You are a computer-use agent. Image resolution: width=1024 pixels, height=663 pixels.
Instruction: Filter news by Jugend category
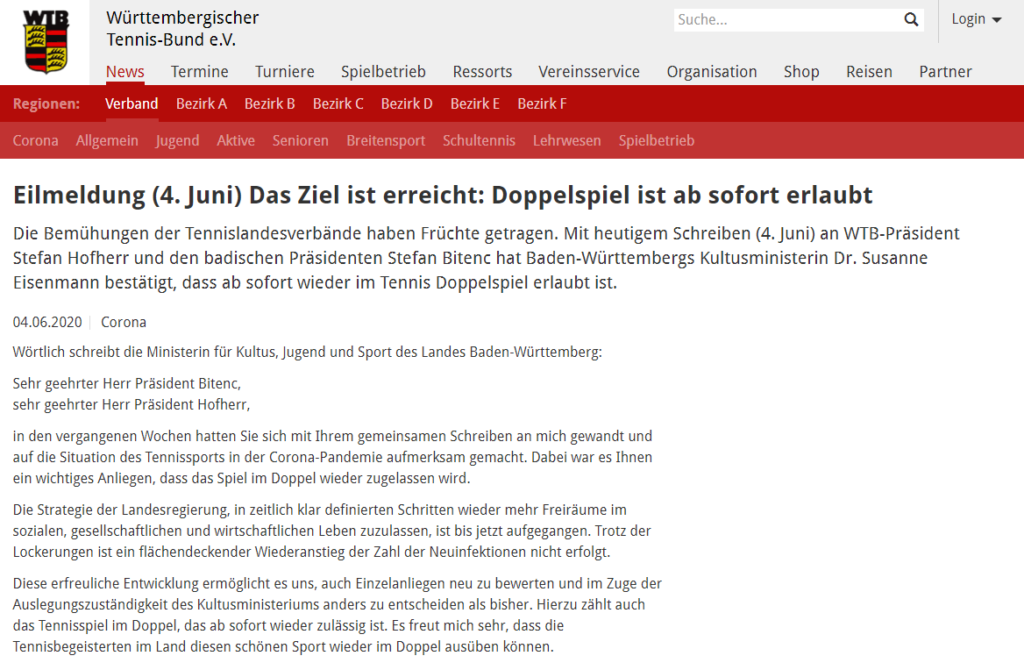point(178,140)
